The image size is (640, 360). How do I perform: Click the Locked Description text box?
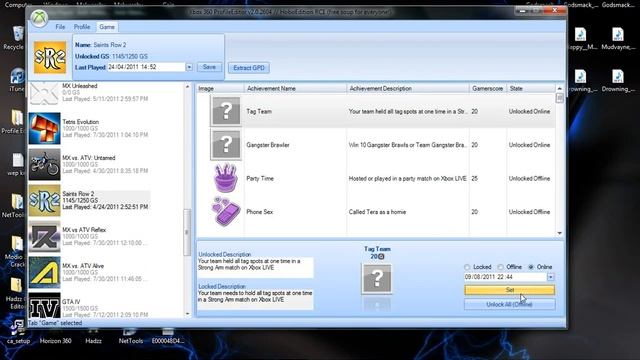pos(256,299)
